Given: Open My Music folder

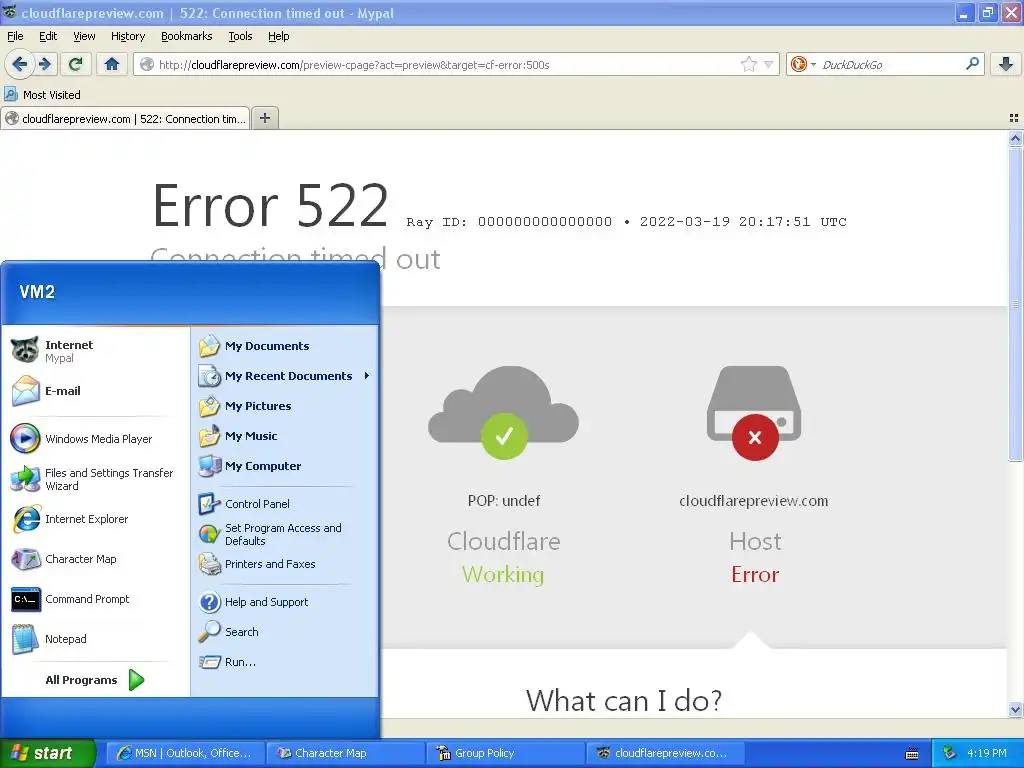Looking at the screenshot, I should click(x=285, y=436).
